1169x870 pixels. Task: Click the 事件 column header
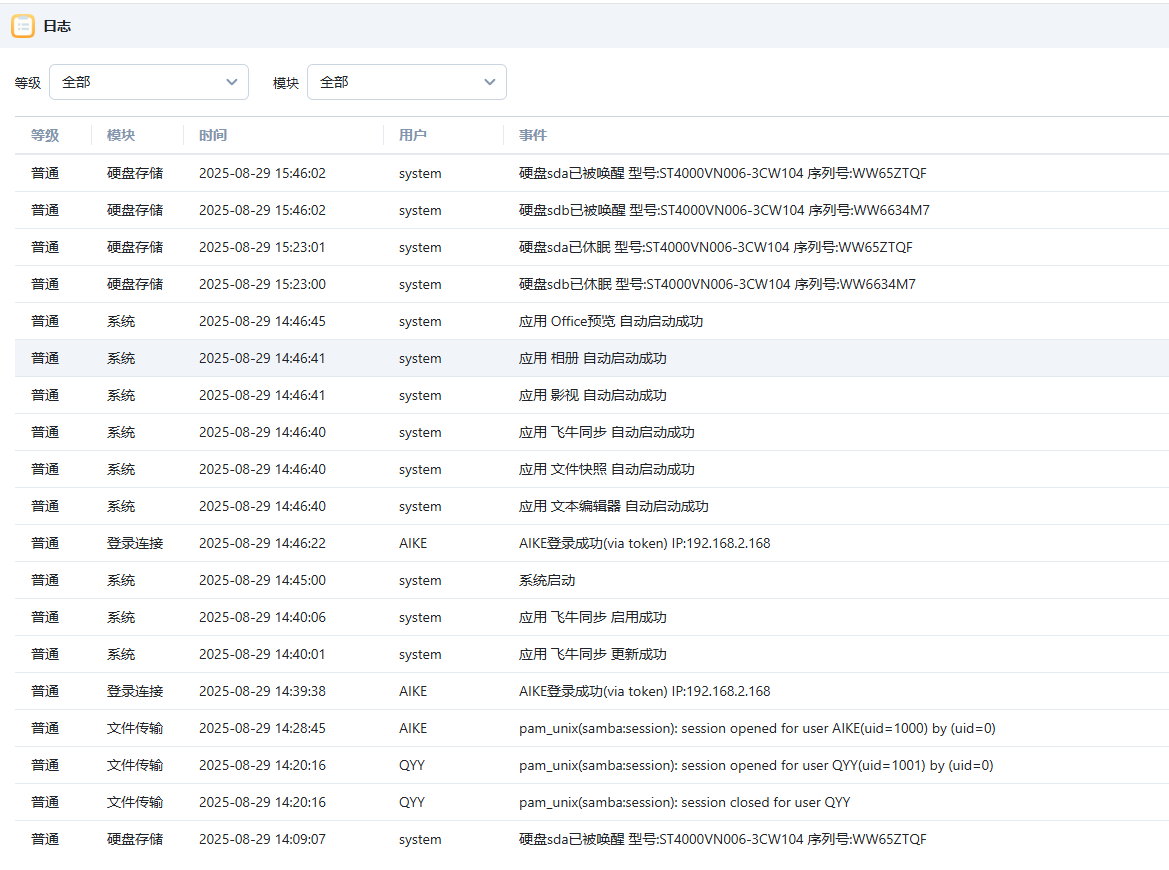coord(533,135)
